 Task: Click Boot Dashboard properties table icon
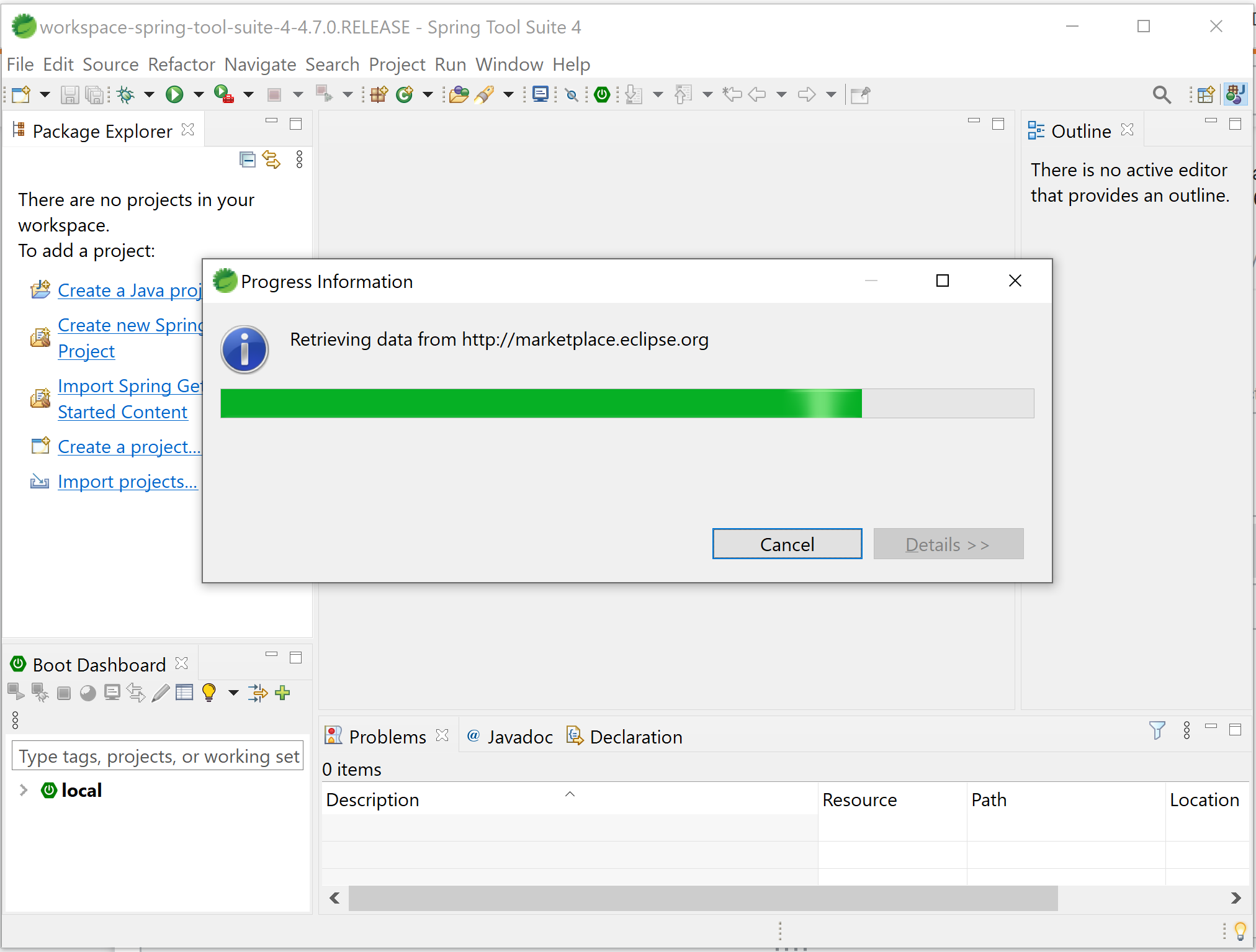pos(184,692)
